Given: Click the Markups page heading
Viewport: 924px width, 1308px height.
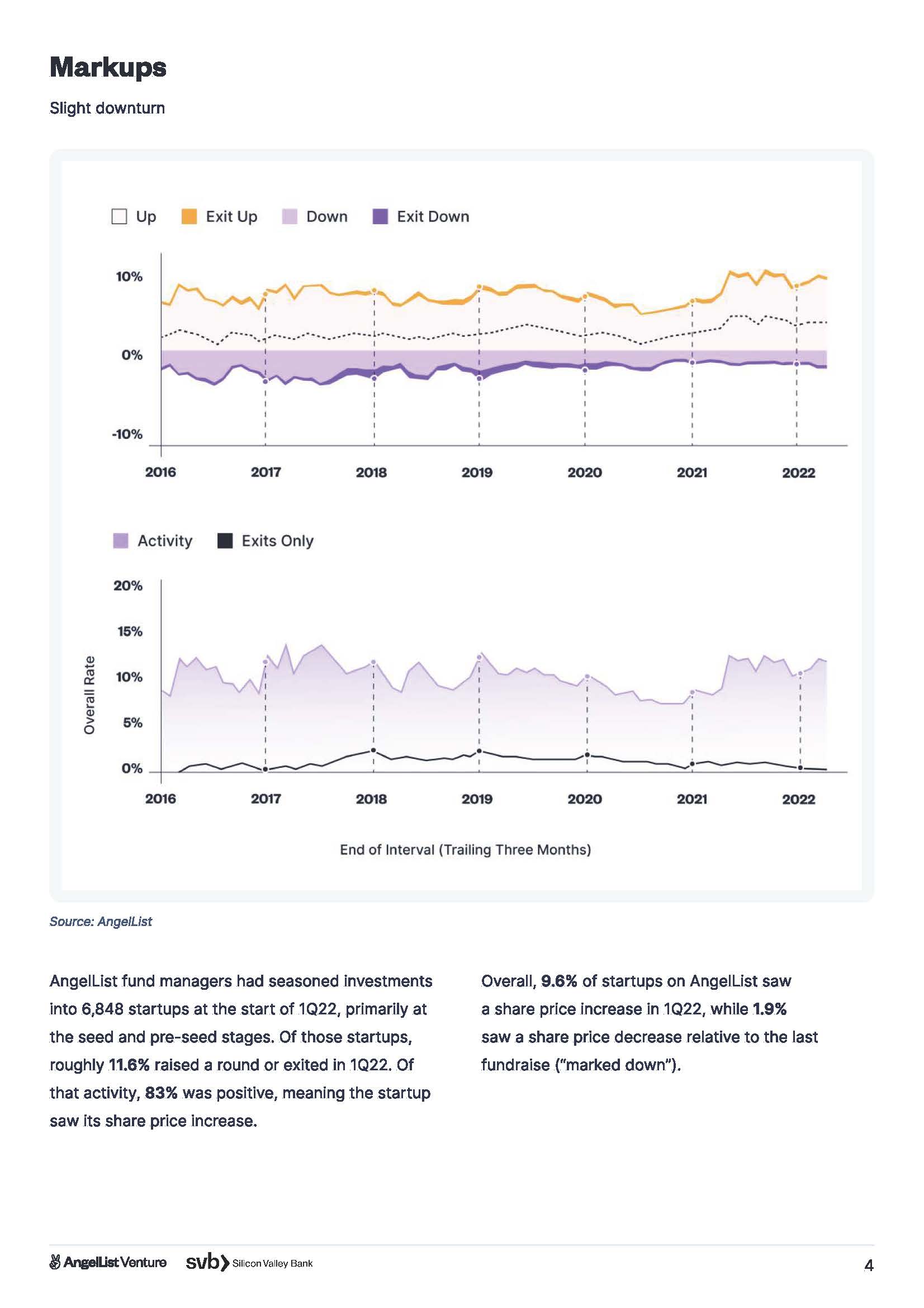Looking at the screenshot, I should tap(108, 67).
